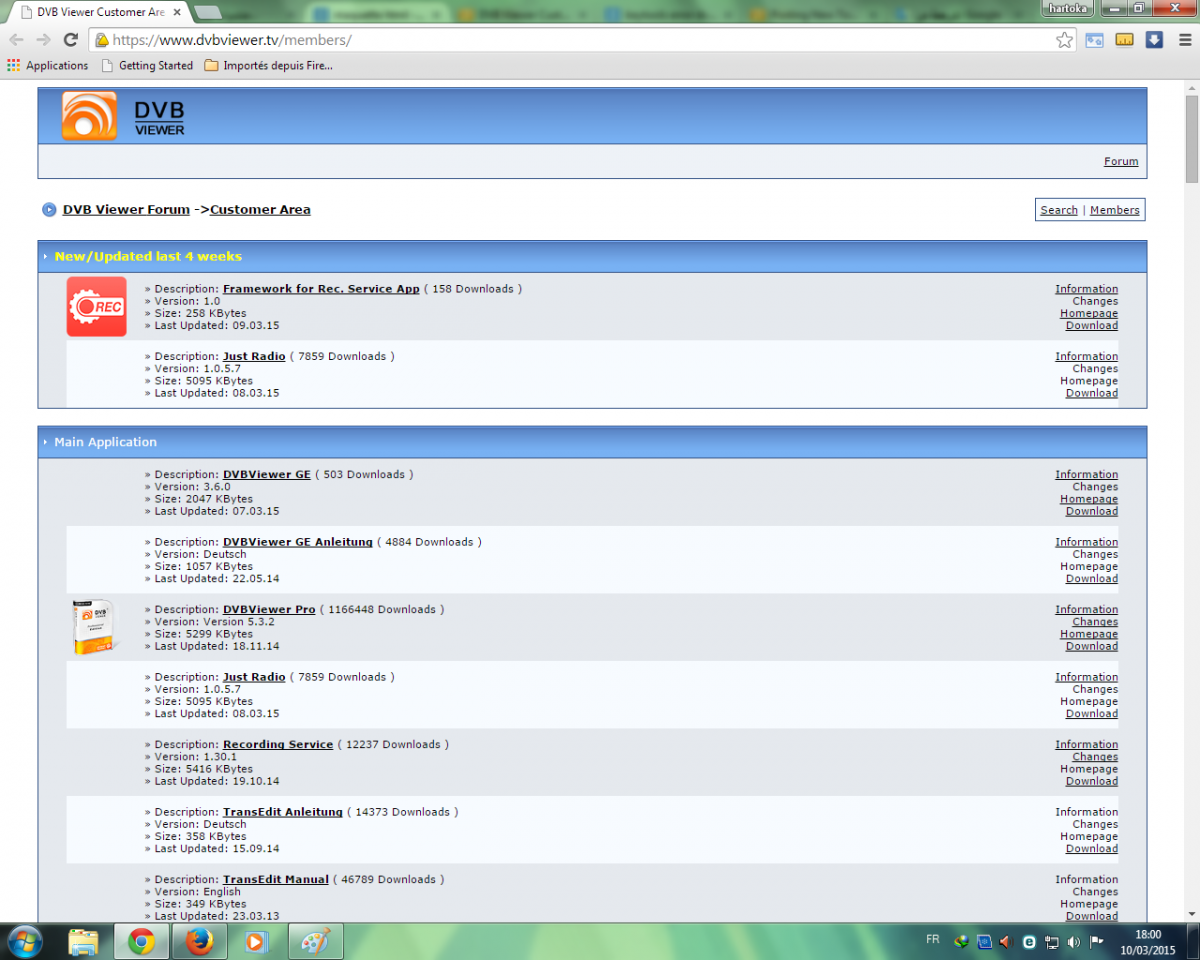This screenshot has width=1200, height=960.
Task: Open the Applications bookmarks shortcut
Action: [47, 66]
